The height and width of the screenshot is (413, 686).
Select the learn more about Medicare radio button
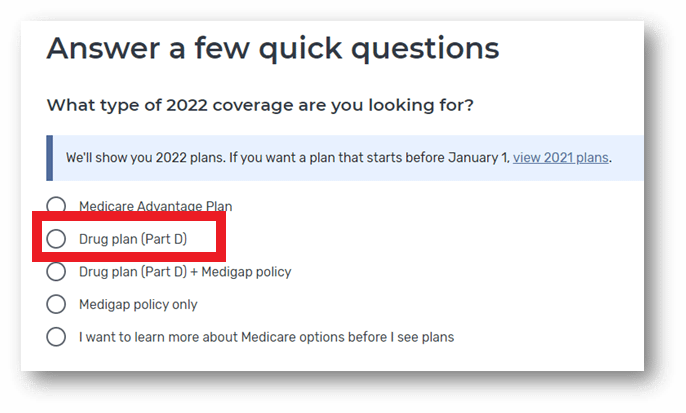57,337
